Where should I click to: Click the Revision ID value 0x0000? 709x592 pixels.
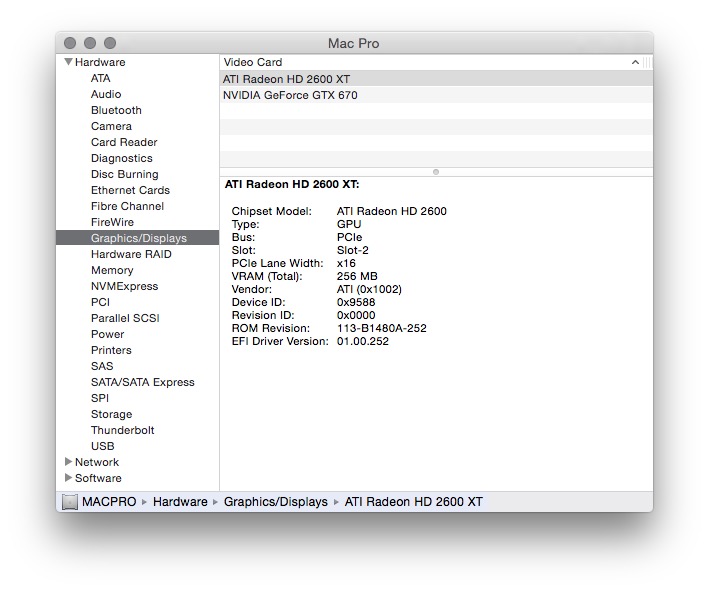pos(356,315)
